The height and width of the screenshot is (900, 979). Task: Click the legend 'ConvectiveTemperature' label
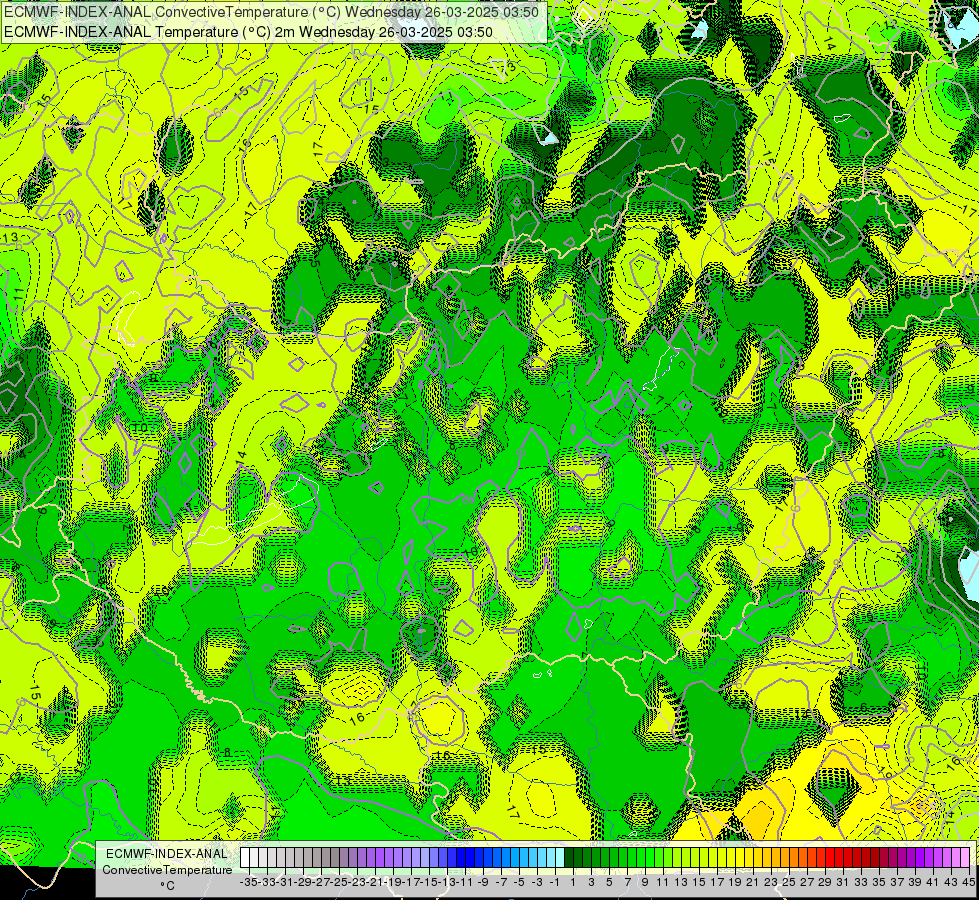pyautogui.click(x=167, y=870)
